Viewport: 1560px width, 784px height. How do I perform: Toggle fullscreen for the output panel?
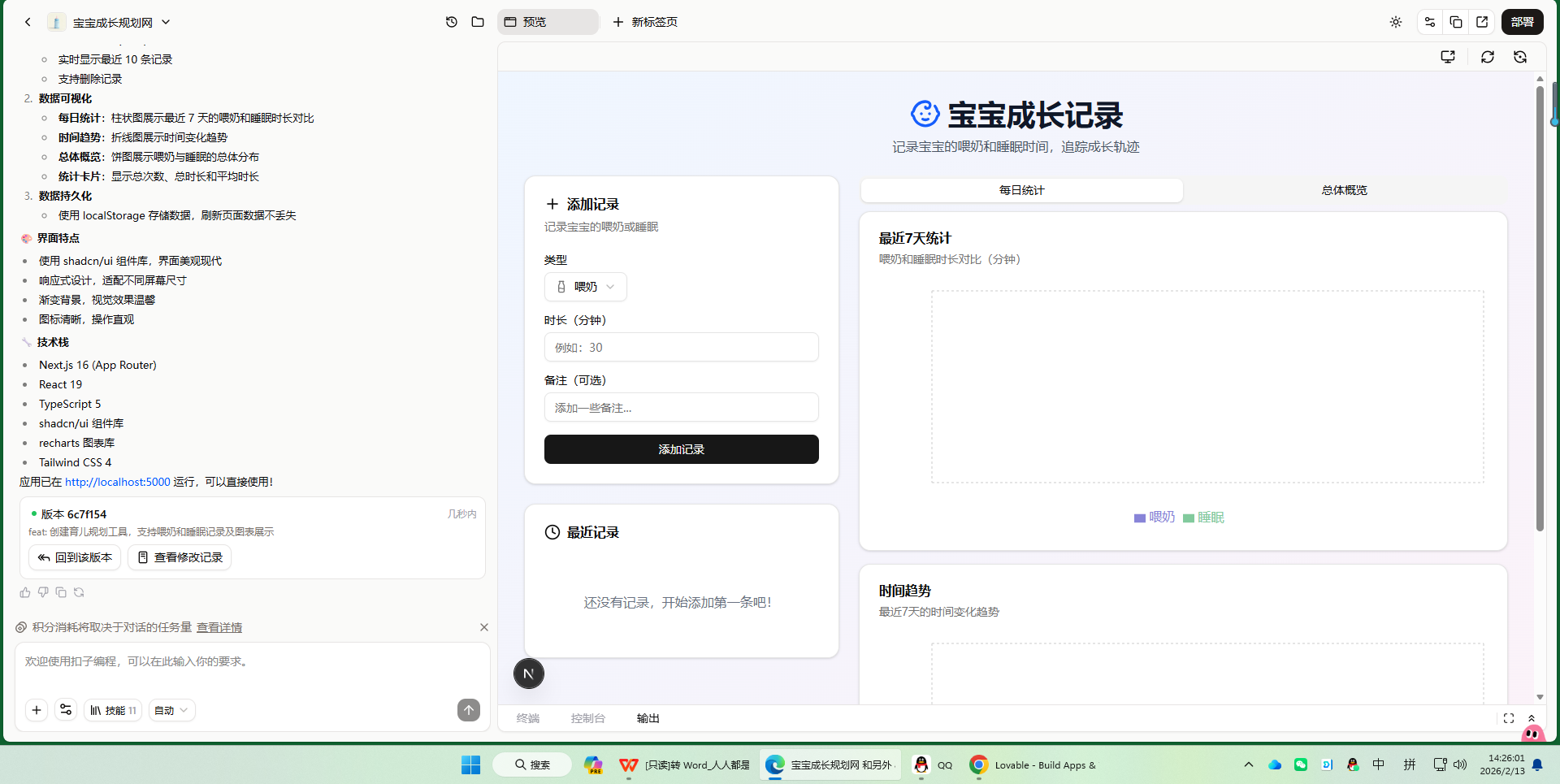click(1509, 718)
